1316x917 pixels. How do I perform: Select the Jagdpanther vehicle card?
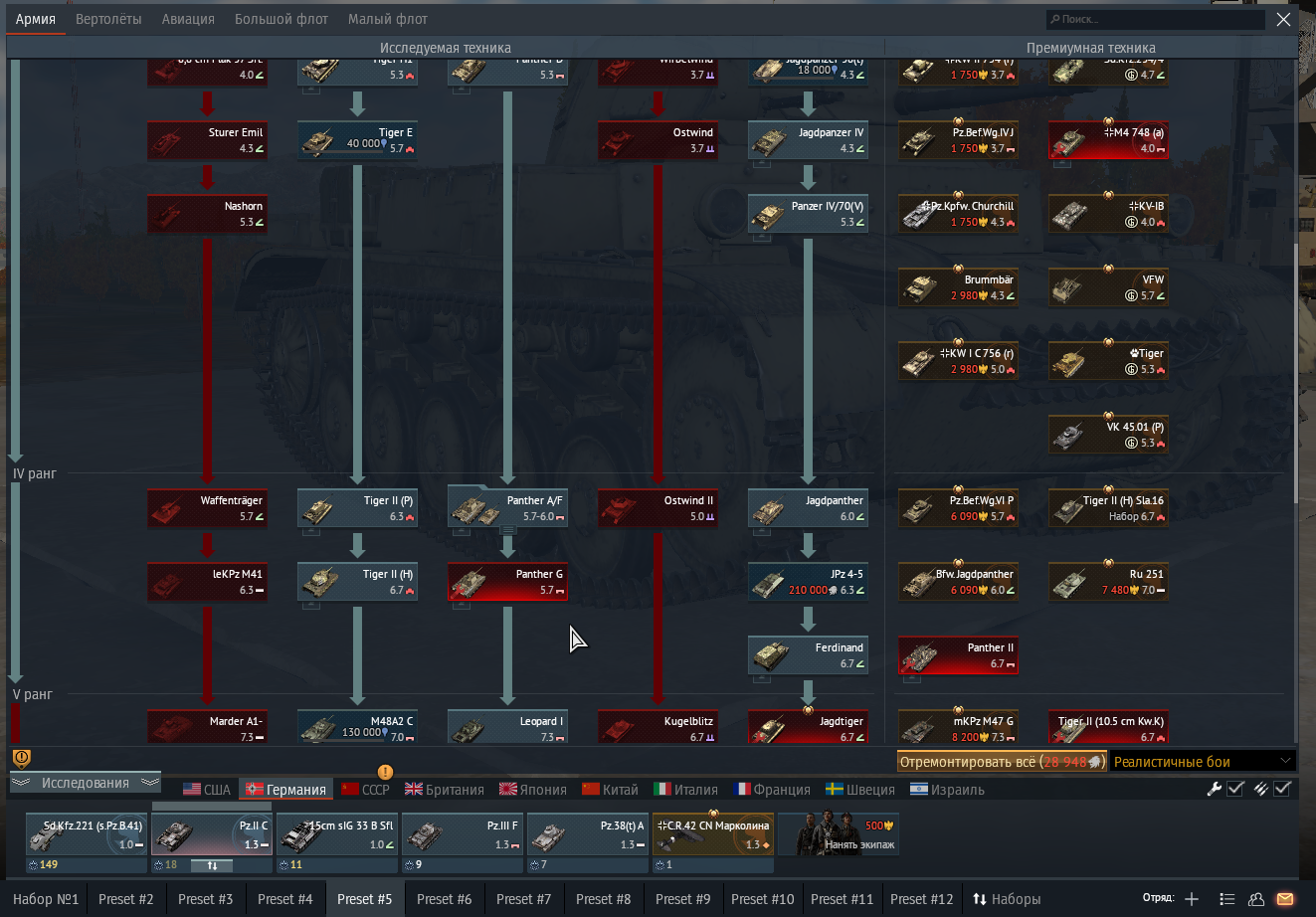pos(808,508)
